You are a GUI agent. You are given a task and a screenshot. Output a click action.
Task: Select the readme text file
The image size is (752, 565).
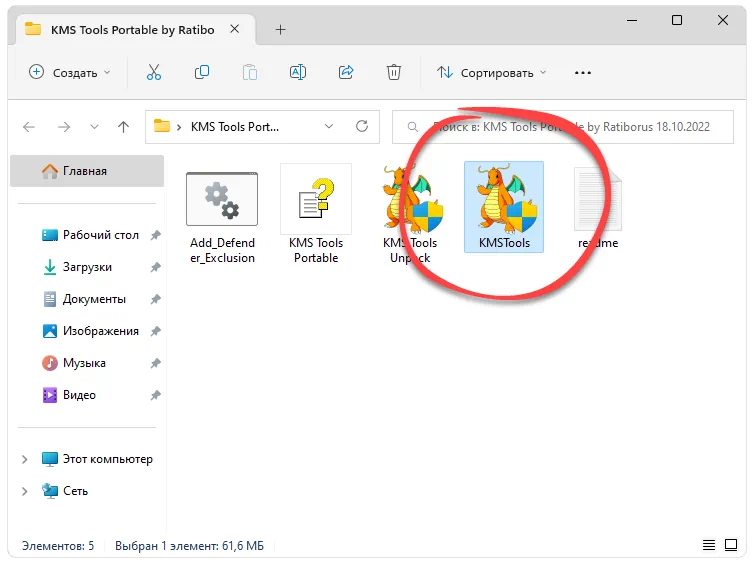click(x=598, y=208)
